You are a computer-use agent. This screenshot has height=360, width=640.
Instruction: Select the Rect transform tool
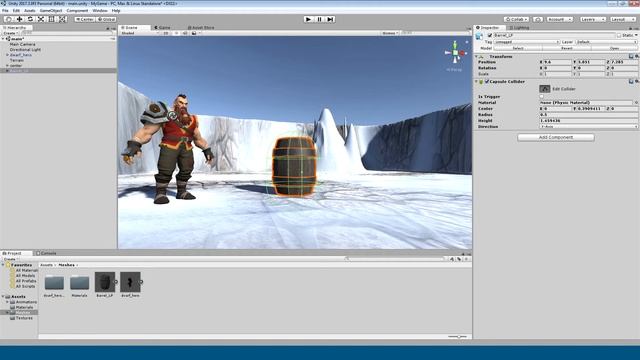(51, 19)
